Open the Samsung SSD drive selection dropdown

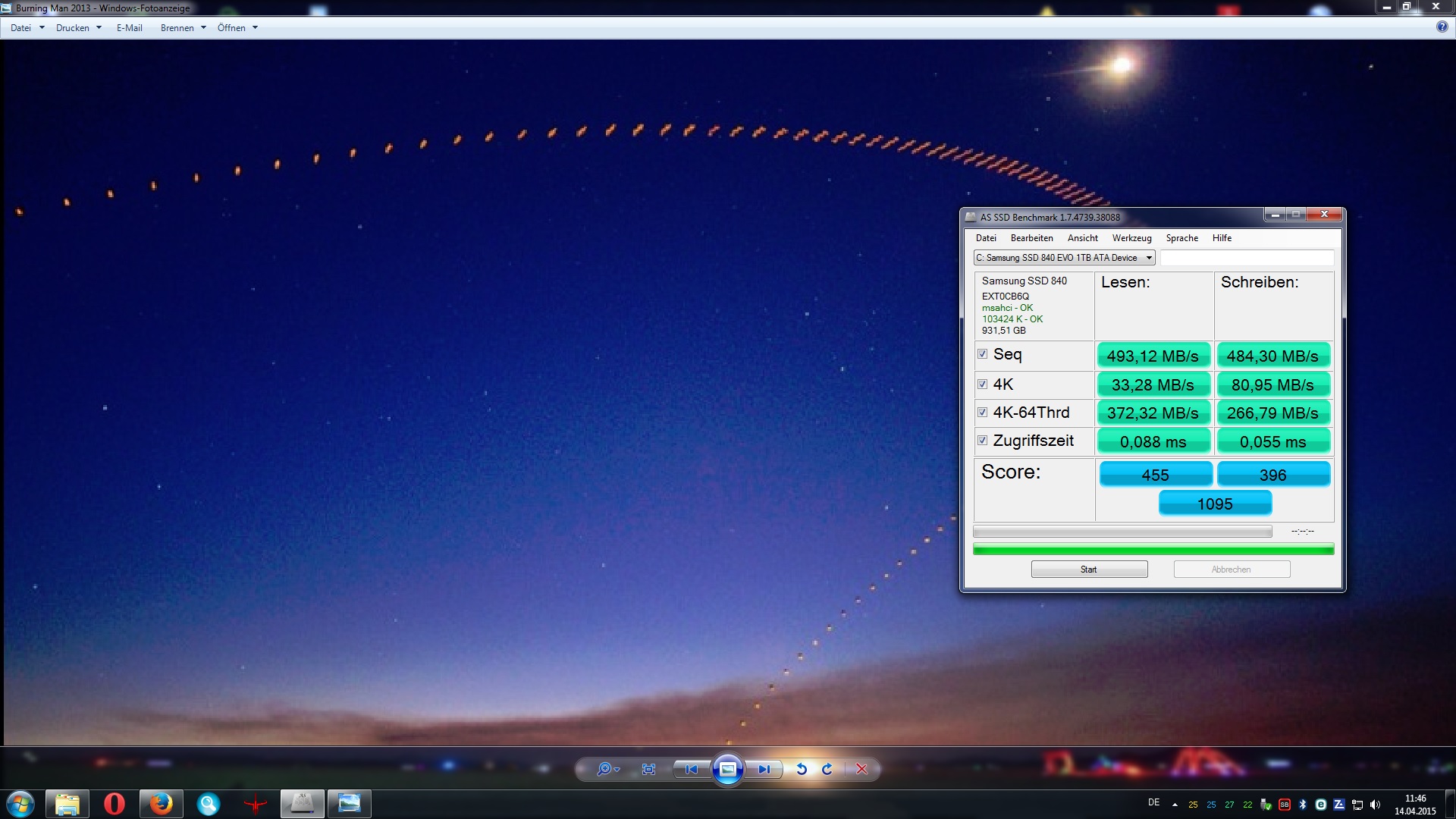(1064, 258)
